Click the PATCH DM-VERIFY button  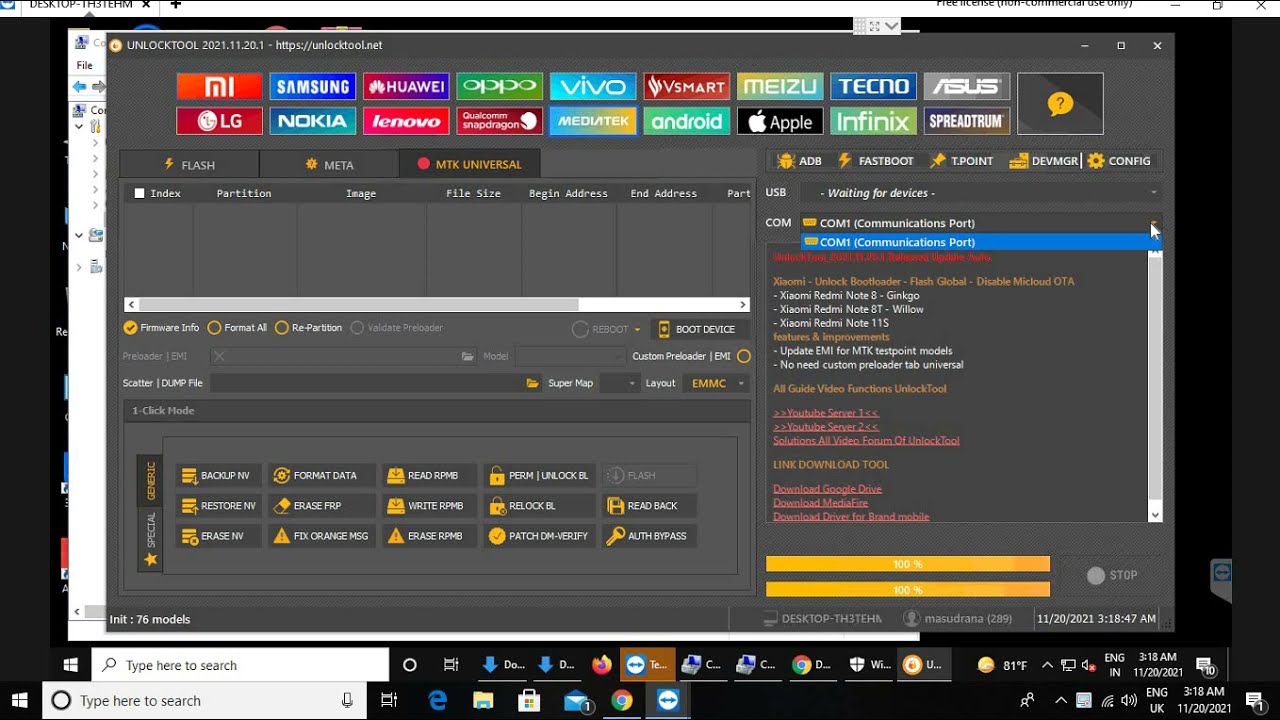pos(540,536)
